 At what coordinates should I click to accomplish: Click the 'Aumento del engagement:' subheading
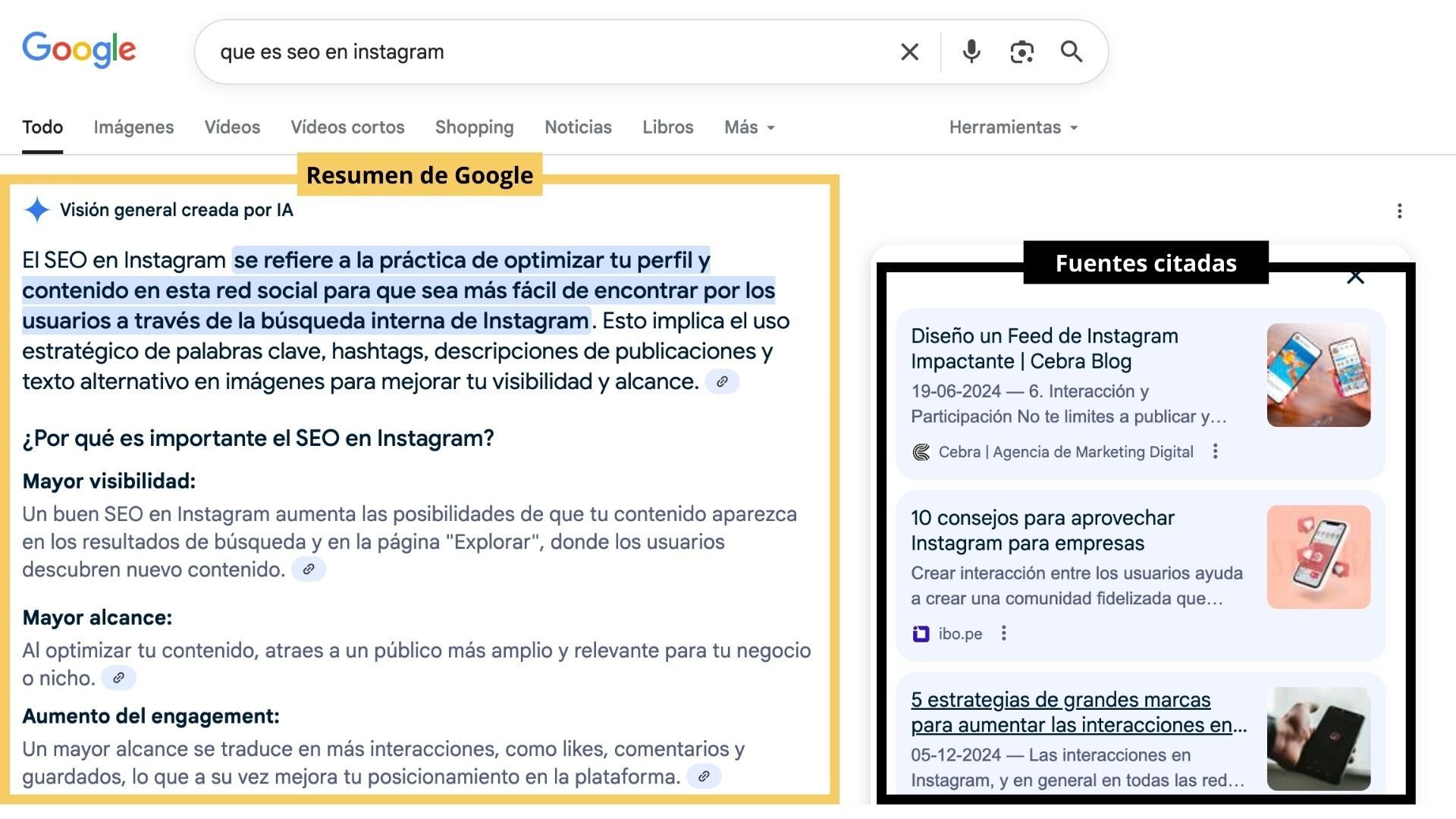click(151, 717)
